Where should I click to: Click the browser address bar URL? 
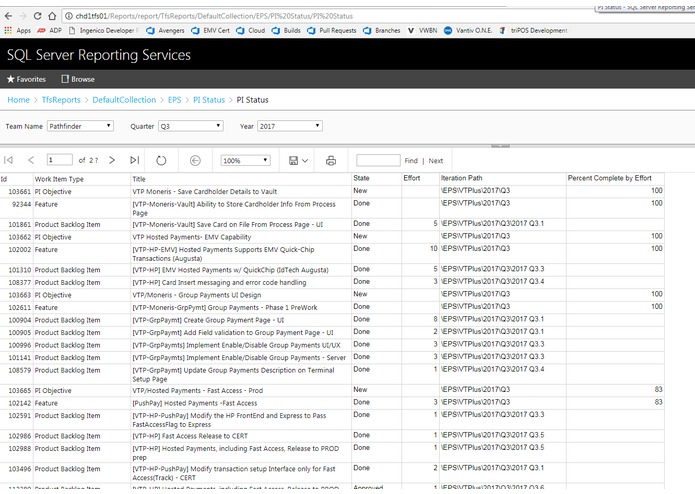[x=214, y=16]
